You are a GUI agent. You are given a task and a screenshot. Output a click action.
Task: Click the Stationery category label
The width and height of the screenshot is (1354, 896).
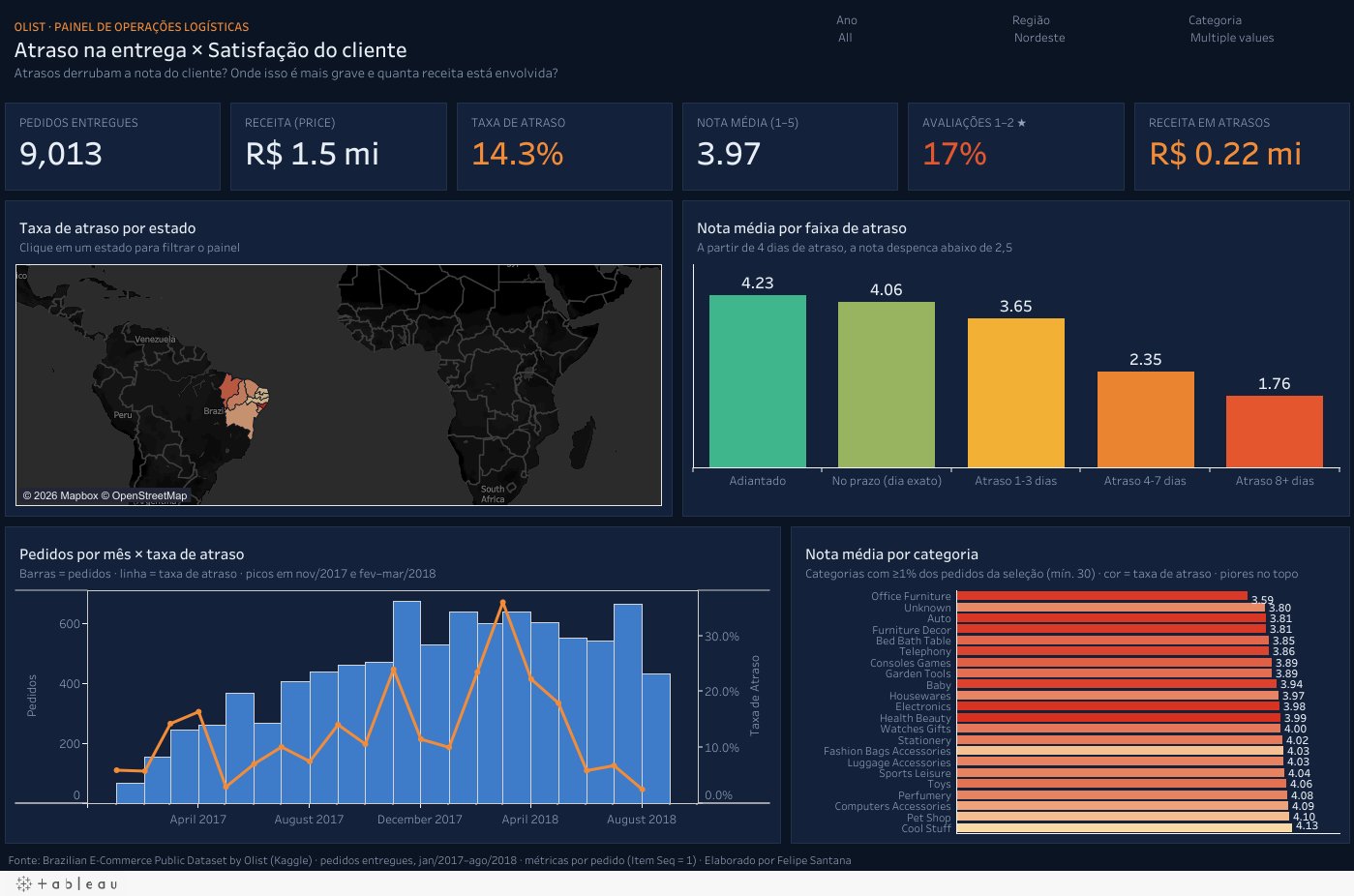[x=924, y=740]
